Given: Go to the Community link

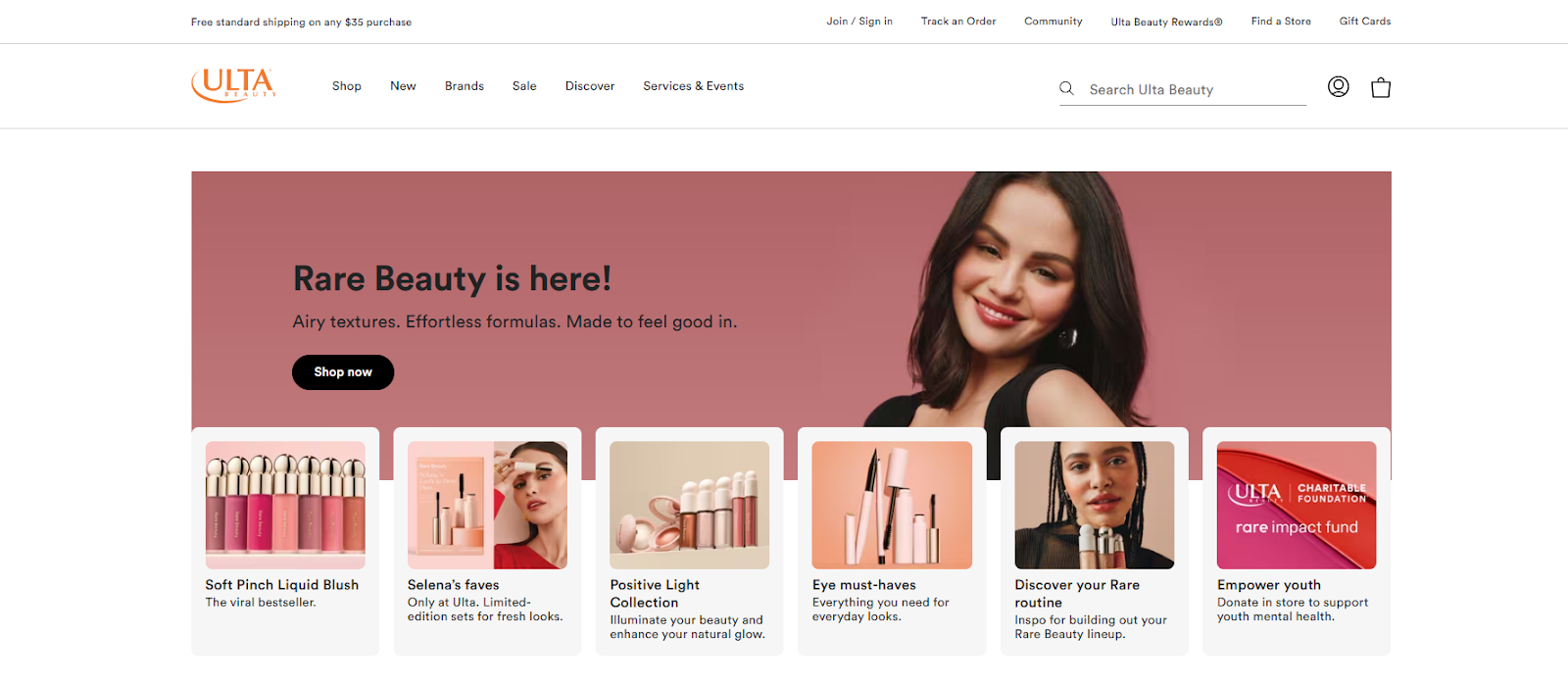Looking at the screenshot, I should [x=1053, y=22].
